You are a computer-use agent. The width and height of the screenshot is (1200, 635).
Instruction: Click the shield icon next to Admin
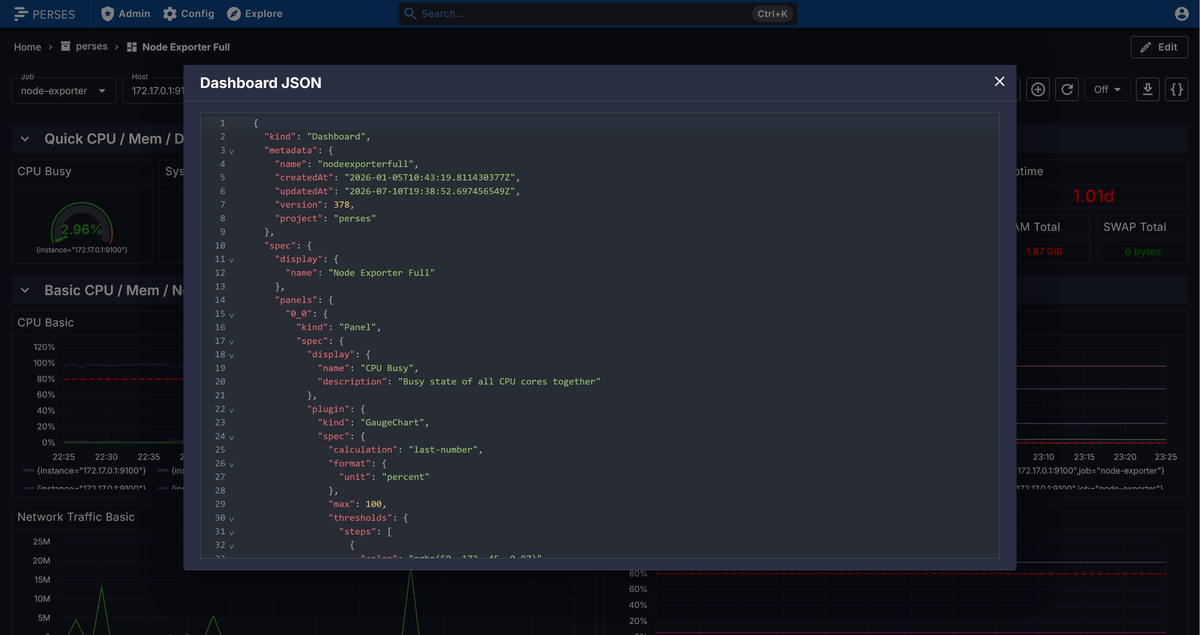pyautogui.click(x=107, y=14)
